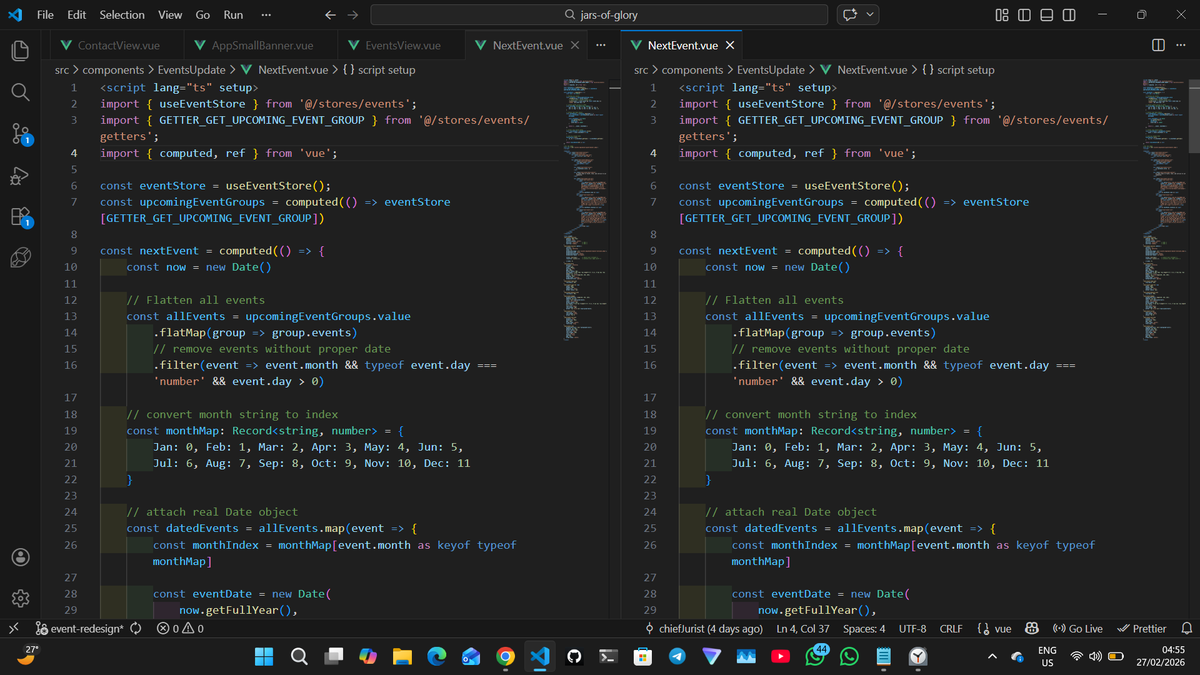
Task: Open more actions for left editor group
Action: click(599, 46)
